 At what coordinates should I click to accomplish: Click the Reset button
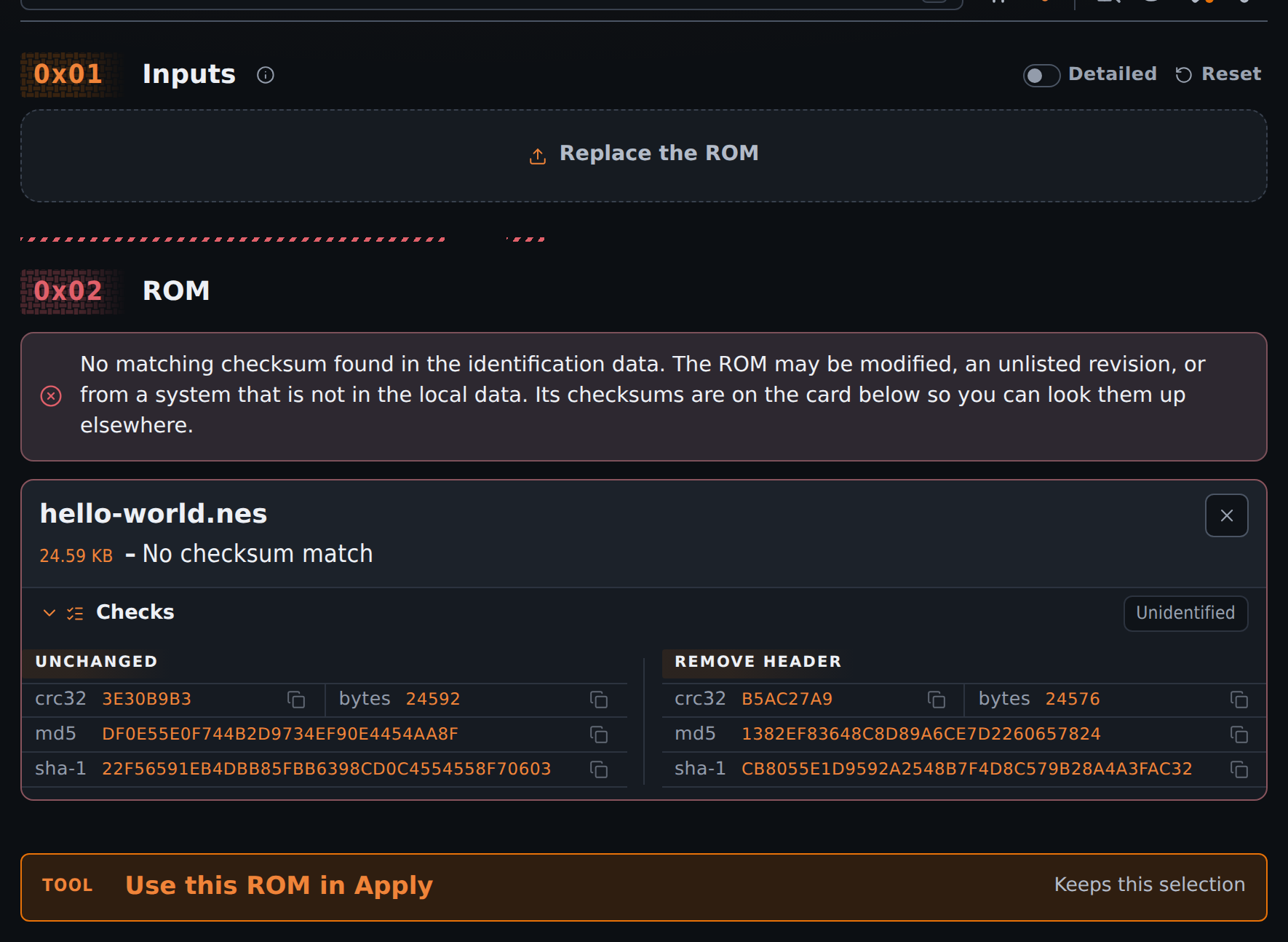pos(1219,74)
